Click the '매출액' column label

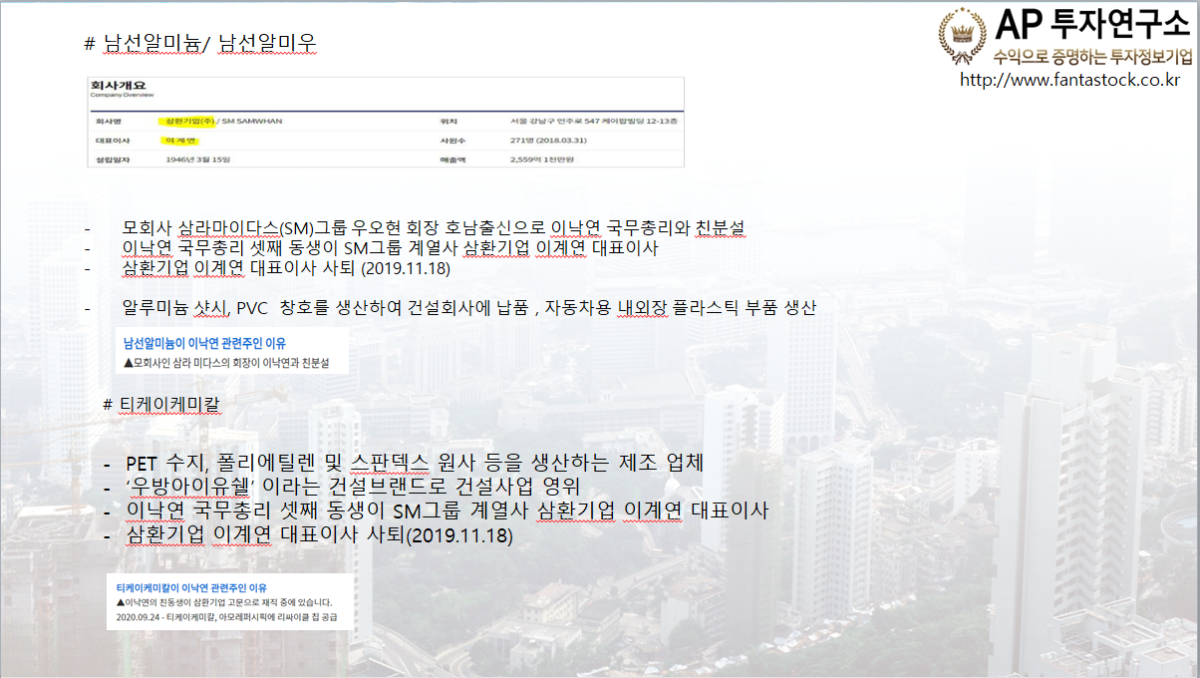(x=451, y=158)
